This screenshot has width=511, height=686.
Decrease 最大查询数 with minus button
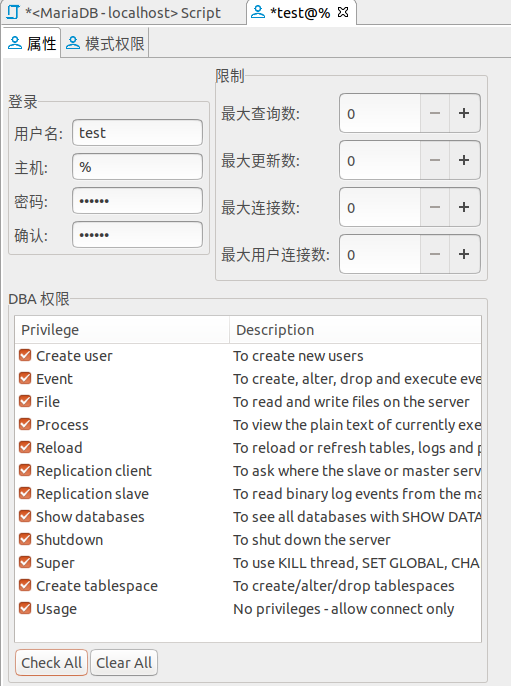[435, 113]
